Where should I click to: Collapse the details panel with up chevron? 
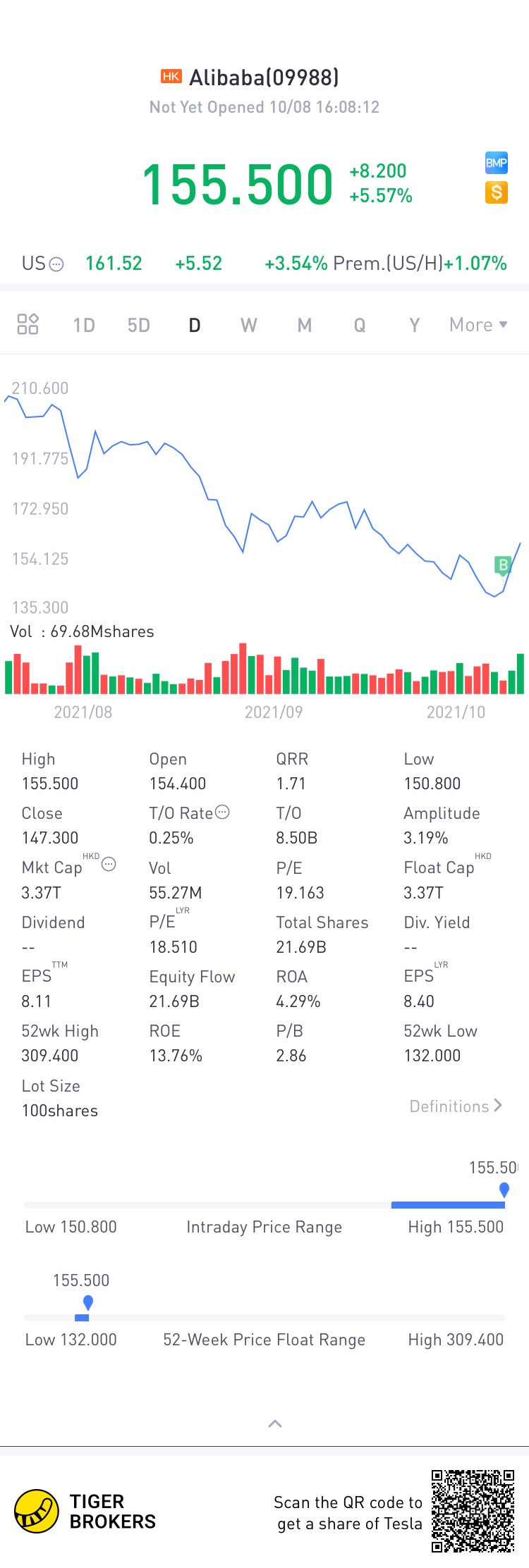tap(275, 1424)
